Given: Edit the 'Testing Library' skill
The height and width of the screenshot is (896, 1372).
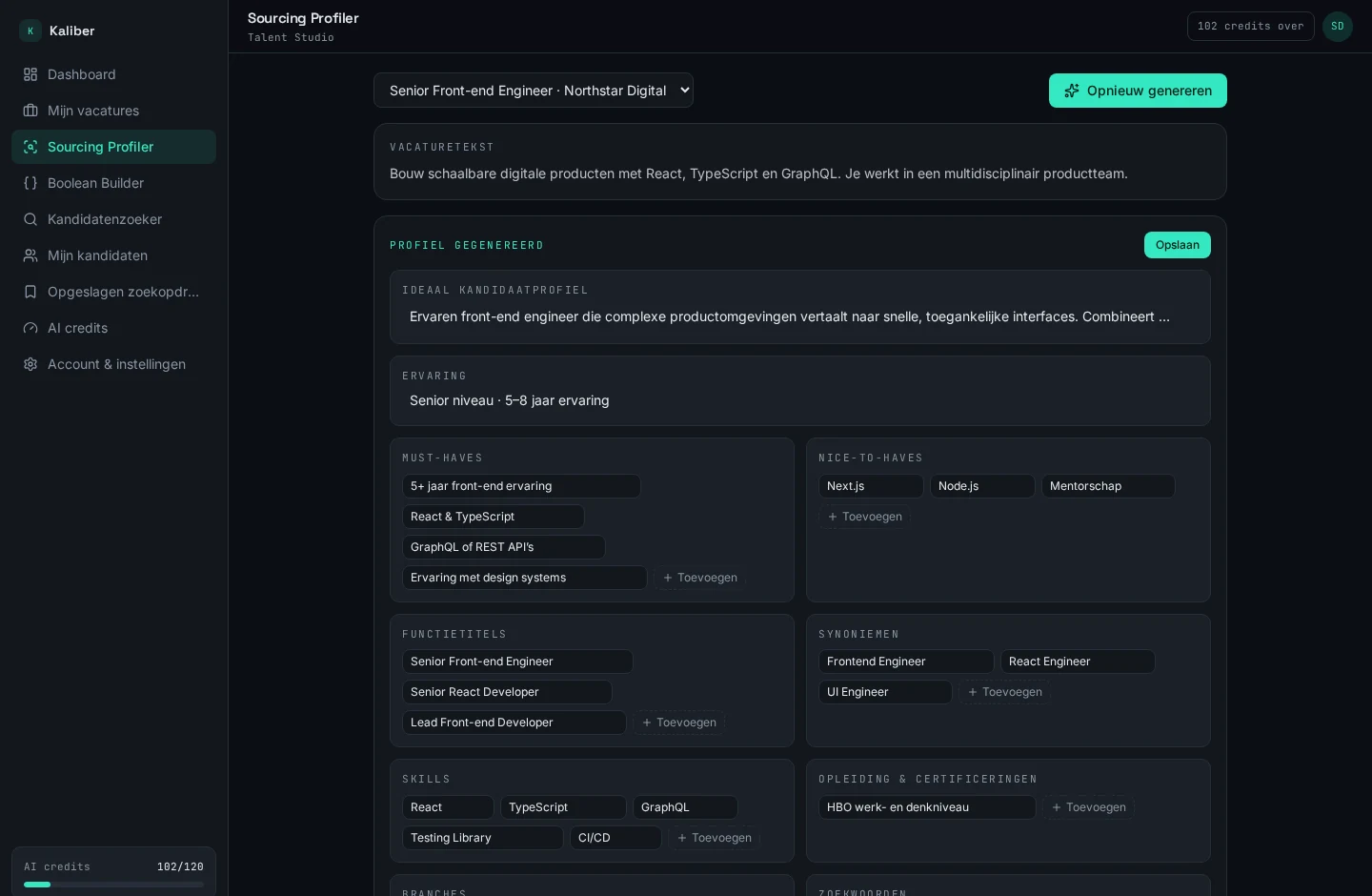Looking at the screenshot, I should tap(483, 838).
